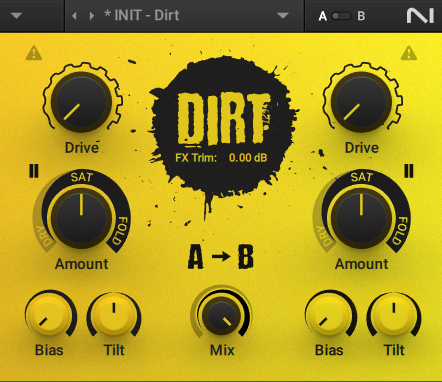Click the right Drive knob

tap(361, 102)
